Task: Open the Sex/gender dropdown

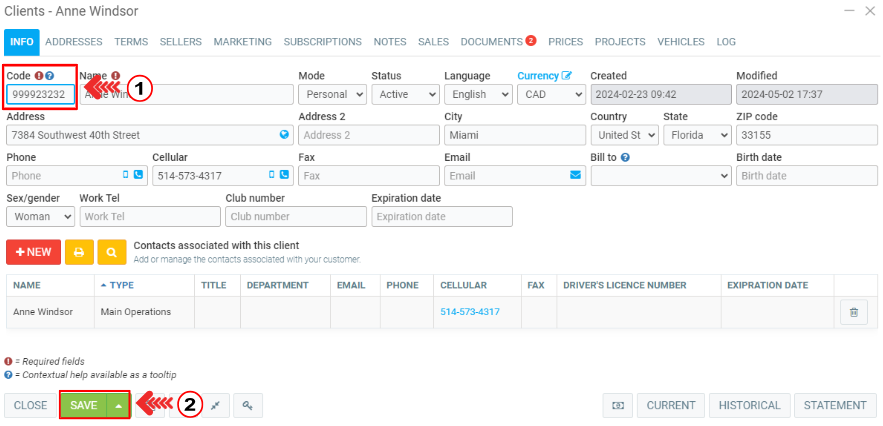Action: pyautogui.click(x=40, y=216)
